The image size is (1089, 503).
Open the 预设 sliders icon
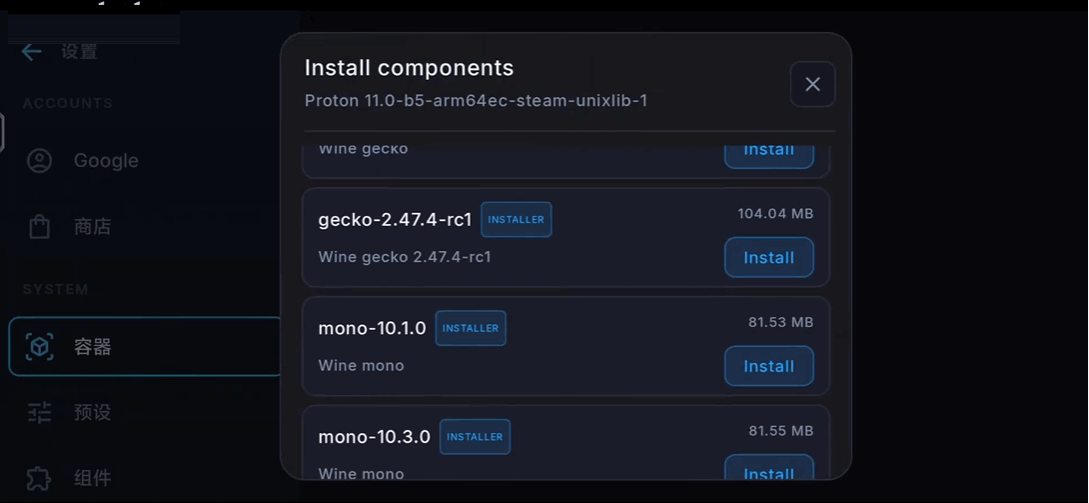(x=40, y=412)
